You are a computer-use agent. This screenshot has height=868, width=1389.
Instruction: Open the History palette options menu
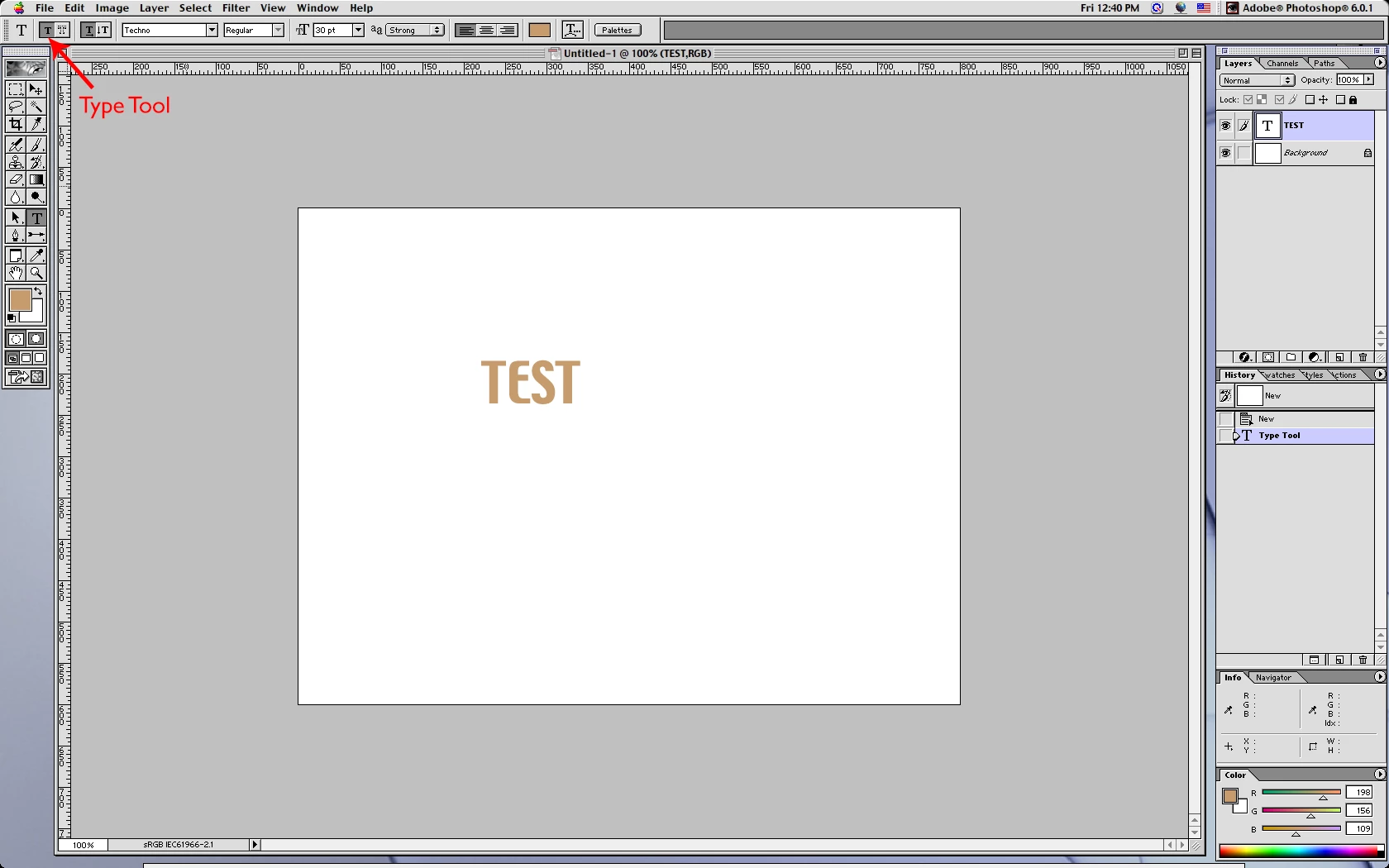click(1380, 374)
